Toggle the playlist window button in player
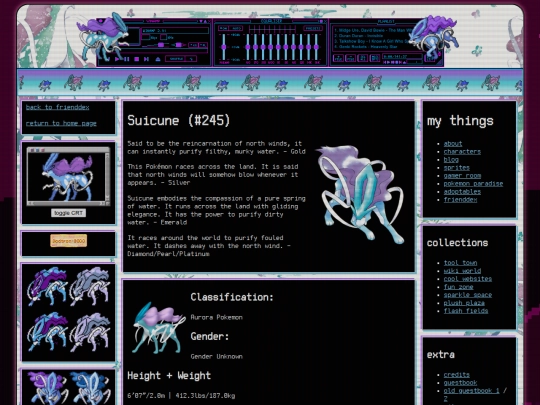 [x=203, y=45]
